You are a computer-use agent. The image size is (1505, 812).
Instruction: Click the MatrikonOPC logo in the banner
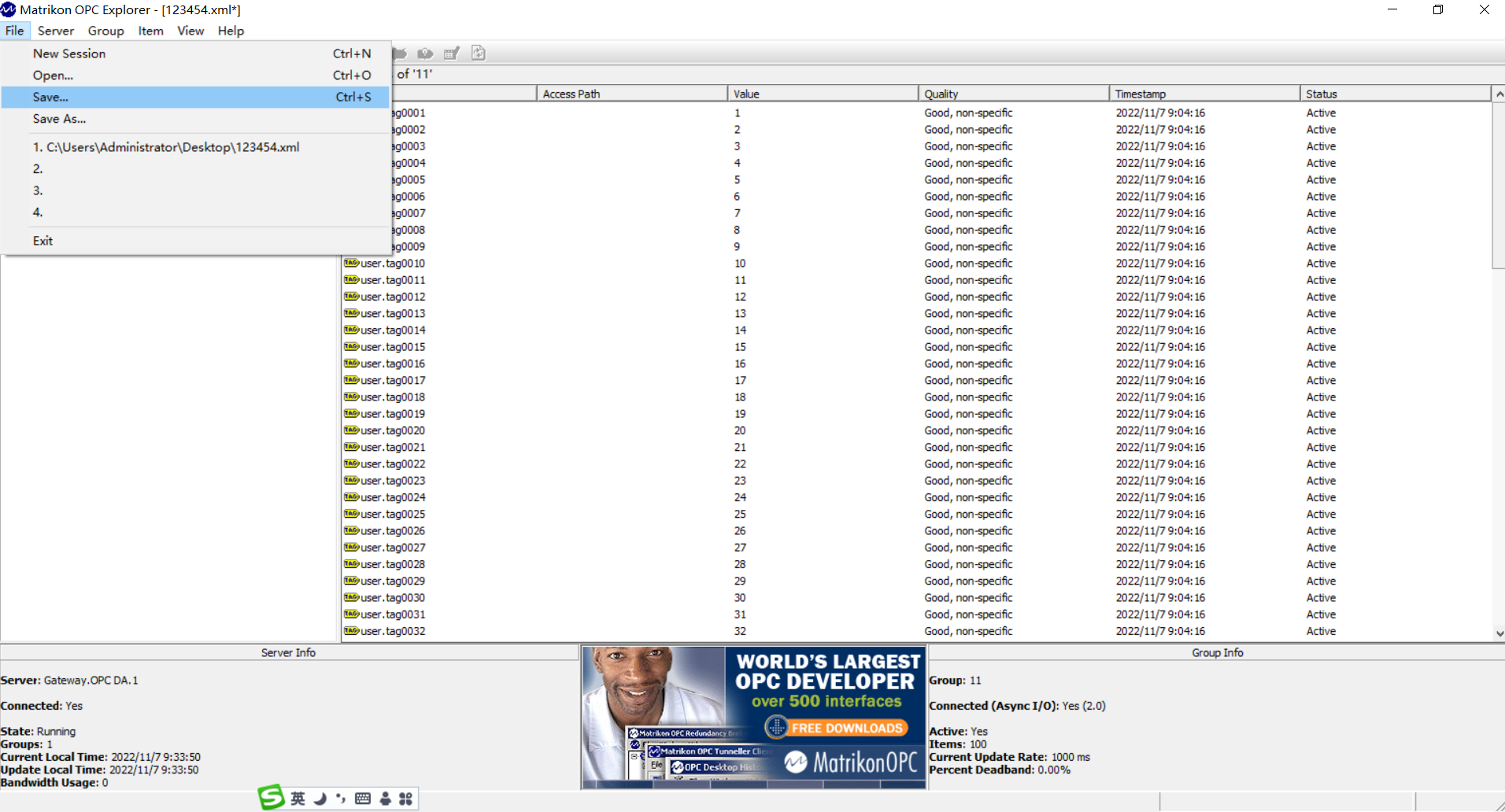852,762
